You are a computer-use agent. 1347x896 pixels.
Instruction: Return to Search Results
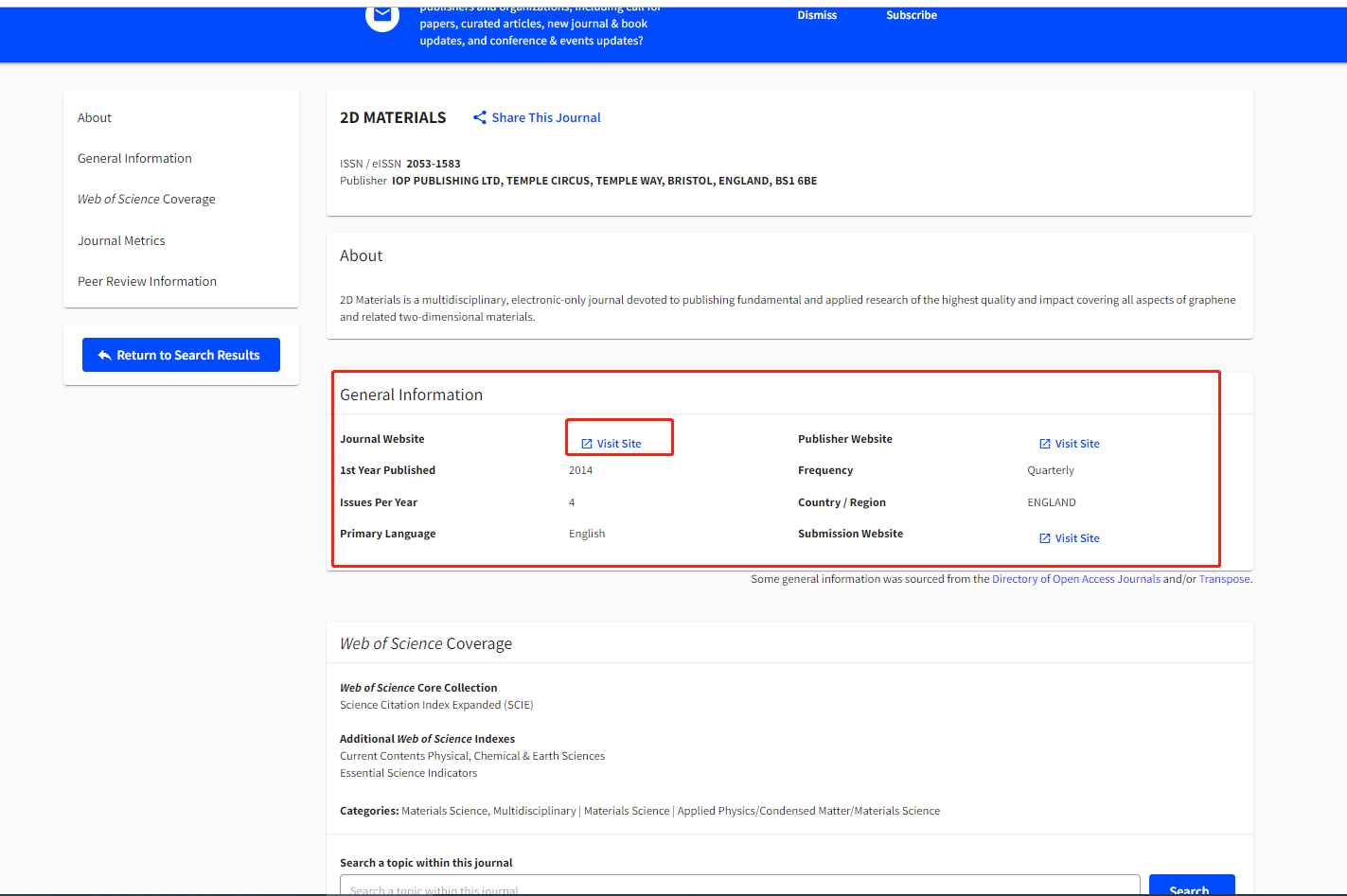point(181,355)
